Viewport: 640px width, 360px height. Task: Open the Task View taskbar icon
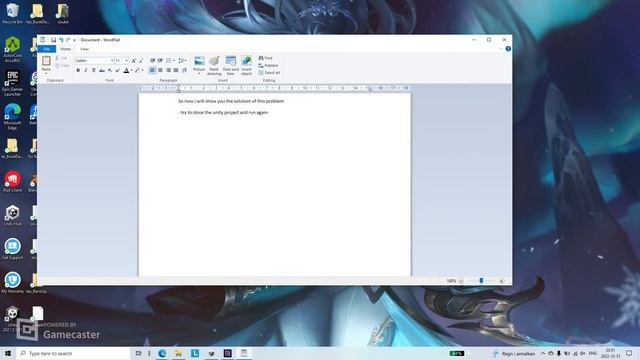(138, 353)
